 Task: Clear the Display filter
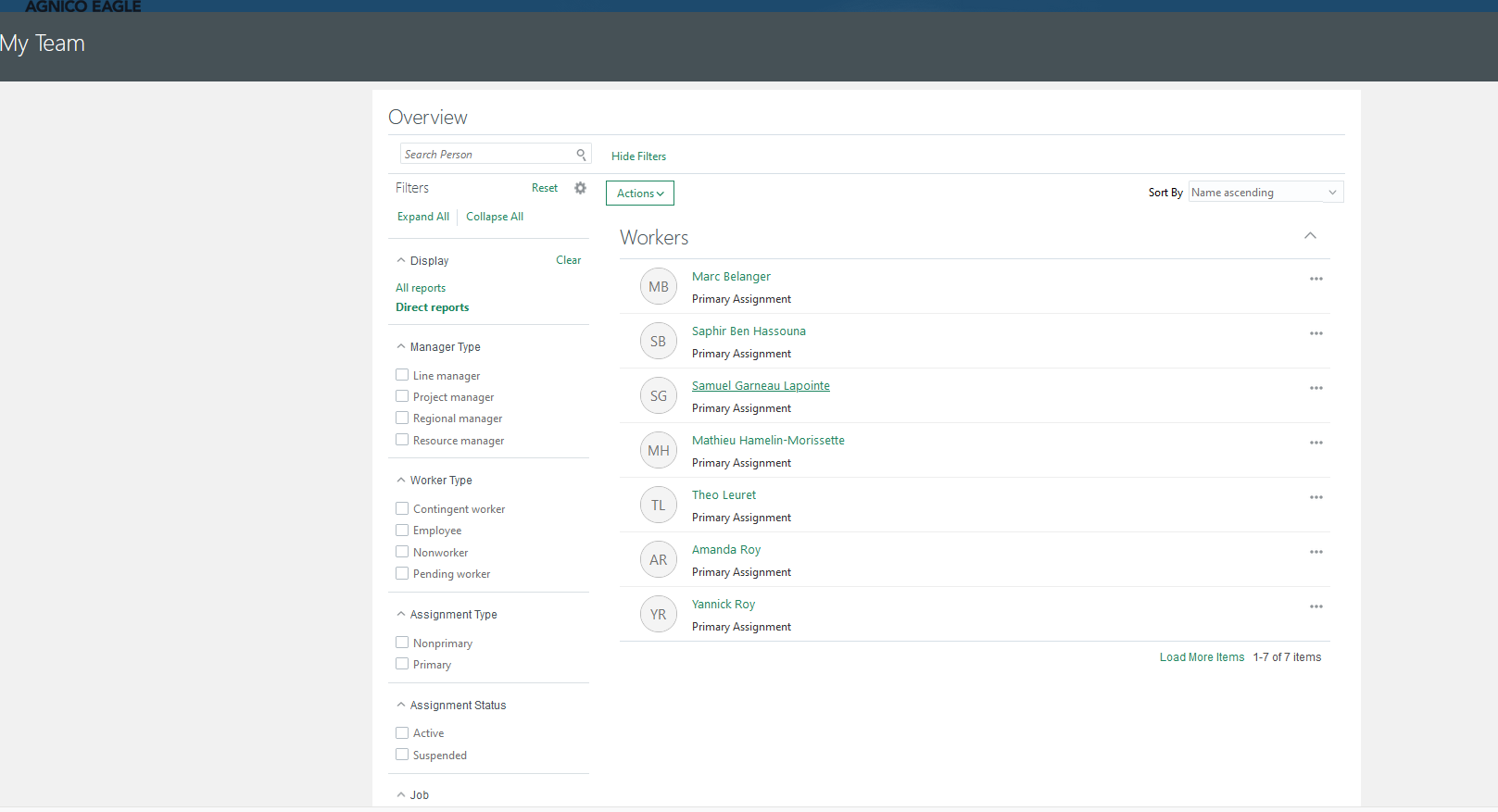[569, 260]
